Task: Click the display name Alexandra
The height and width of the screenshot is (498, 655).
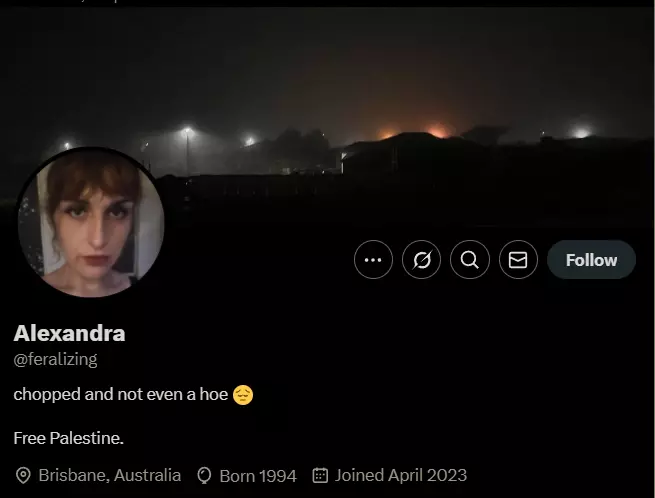Action: point(69,333)
